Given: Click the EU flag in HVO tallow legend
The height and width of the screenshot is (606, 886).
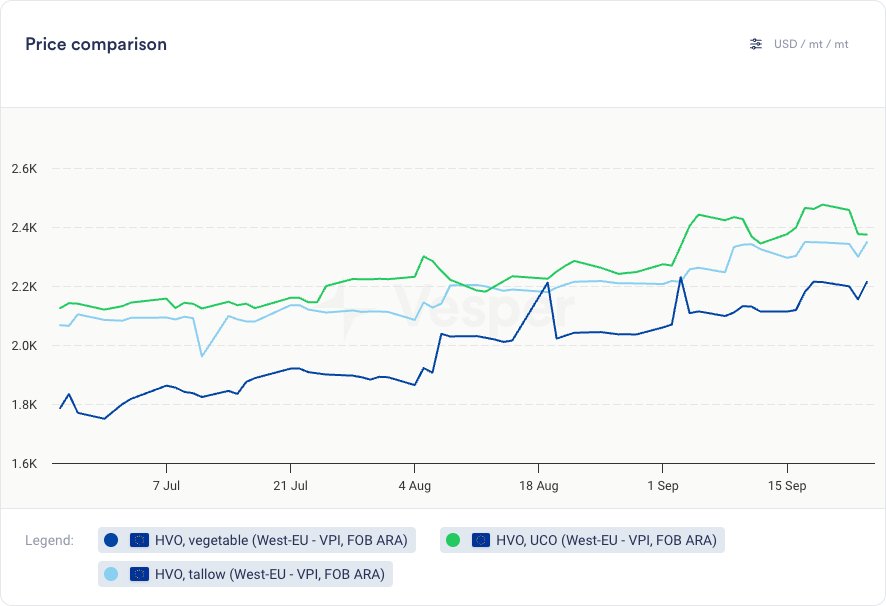Looking at the screenshot, I should (140, 574).
